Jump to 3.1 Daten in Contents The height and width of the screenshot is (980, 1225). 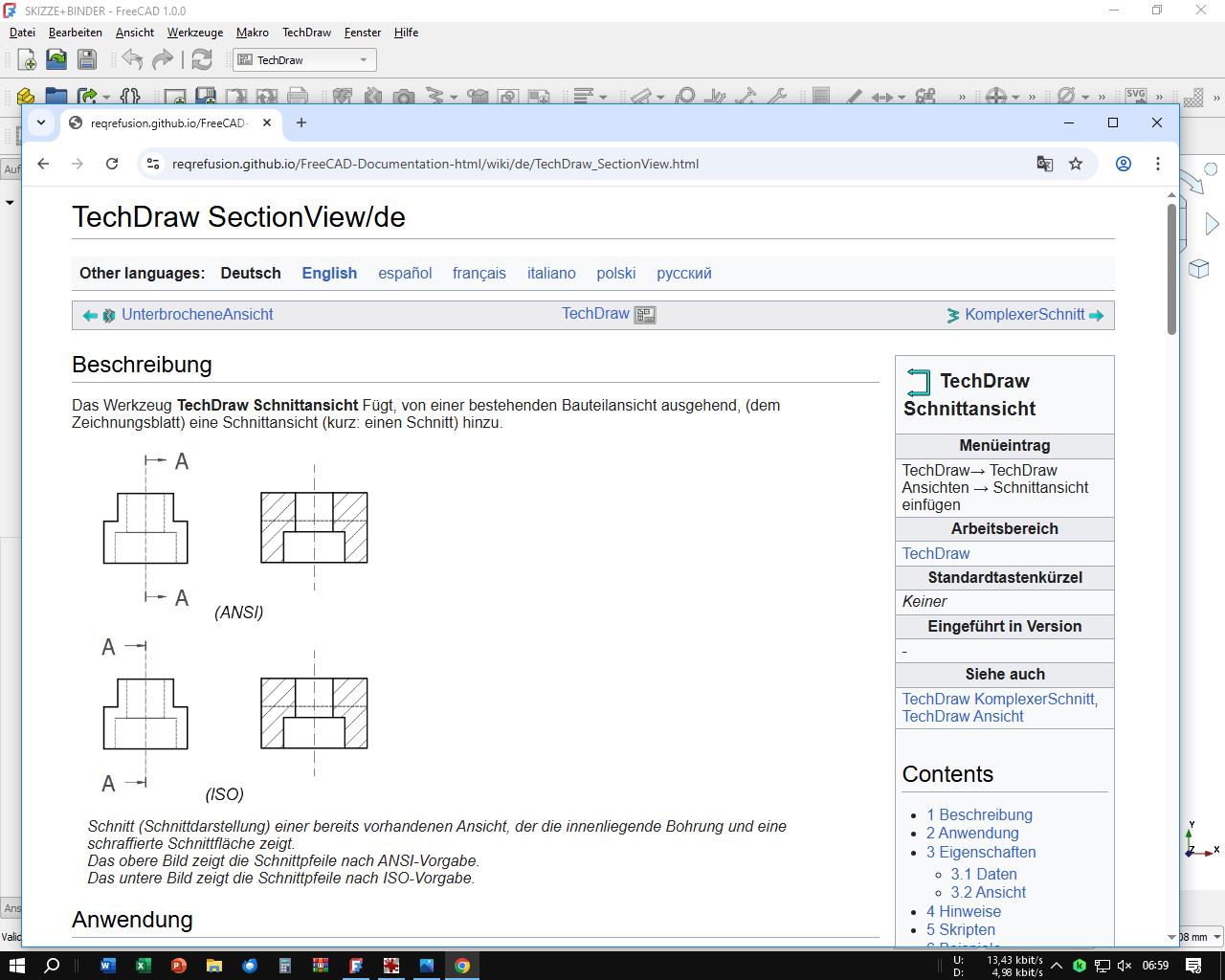[x=984, y=874]
